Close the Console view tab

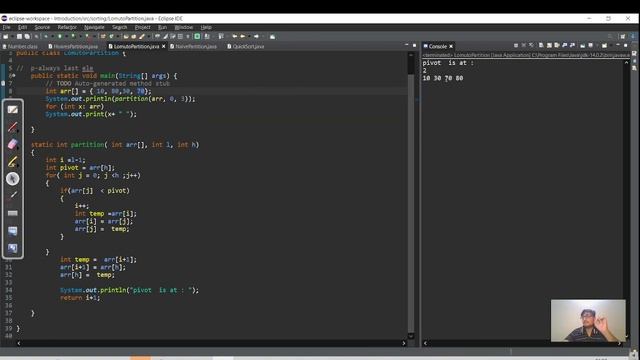point(451,46)
